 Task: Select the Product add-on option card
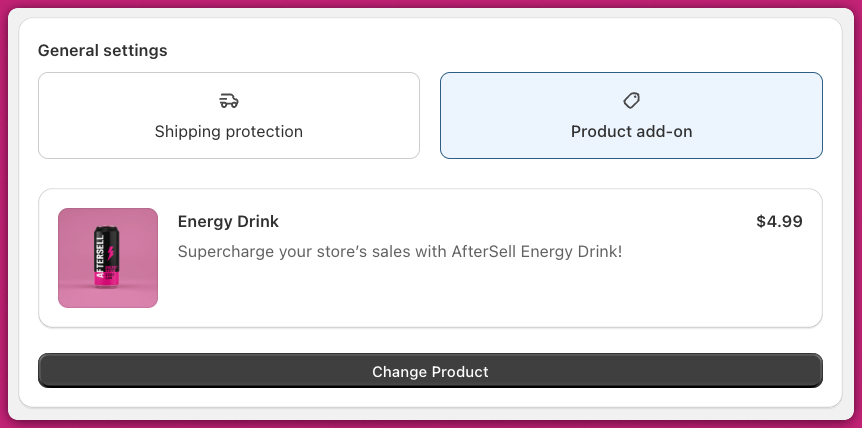631,115
